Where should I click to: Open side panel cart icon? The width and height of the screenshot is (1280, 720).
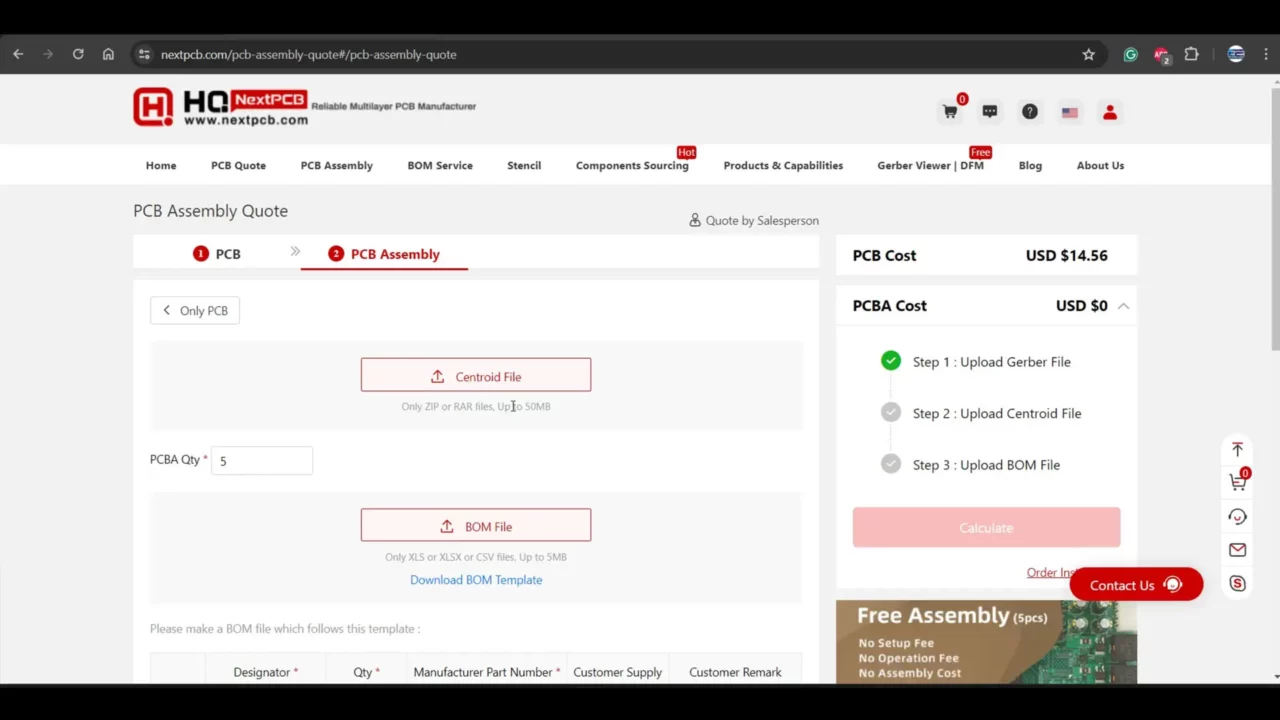pyautogui.click(x=1238, y=482)
